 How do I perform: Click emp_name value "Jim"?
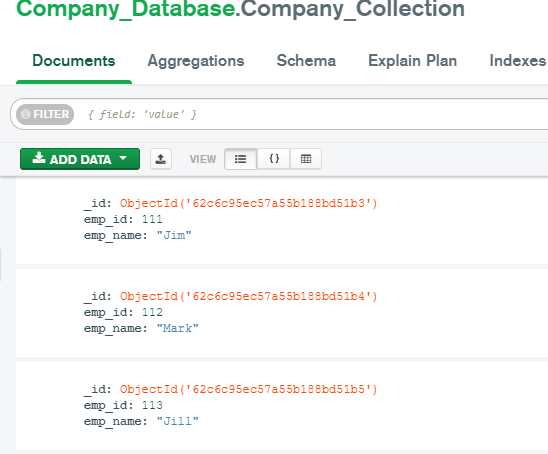[174, 235]
